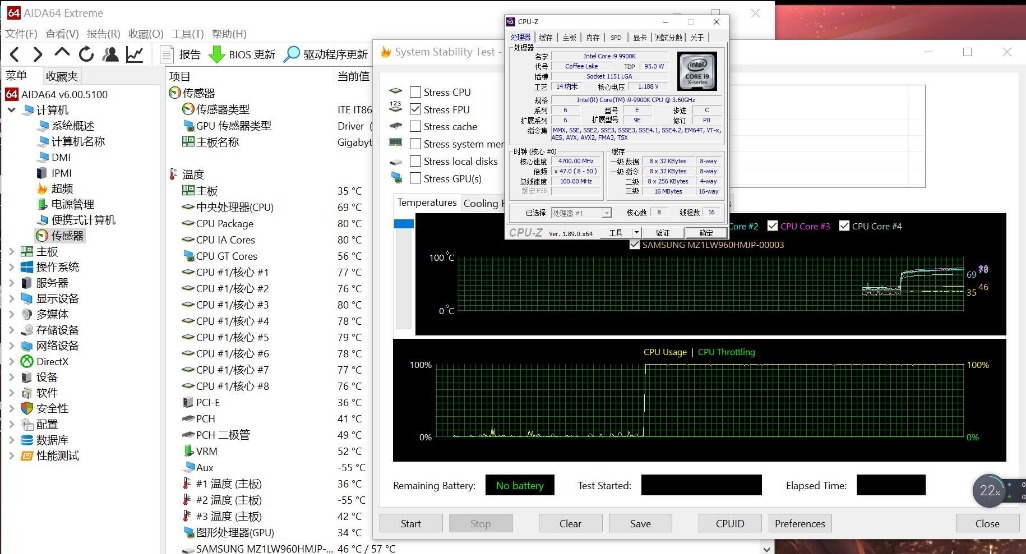
Task: Select the 性能测试 icon in the tree
Action: pos(27,455)
